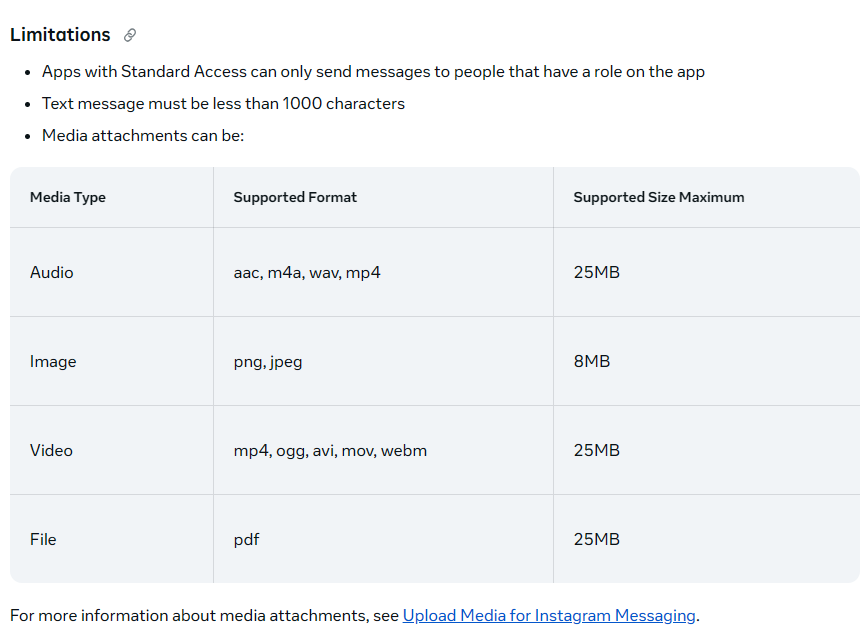Click the Limitations heading
868x632 pixels.
tap(60, 35)
